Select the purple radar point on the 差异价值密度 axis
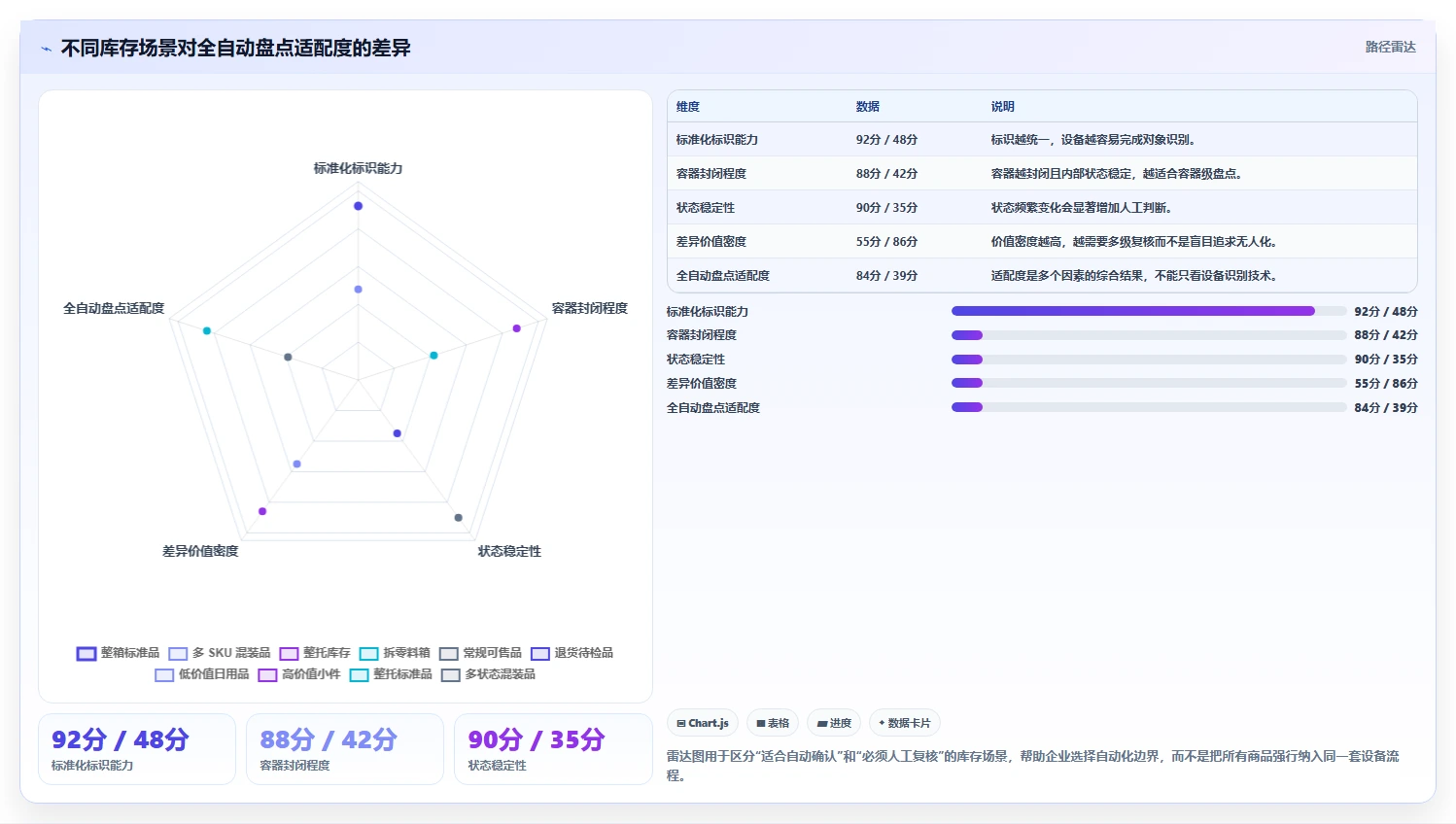This screenshot has width=1456, height=824. pyautogui.click(x=262, y=511)
